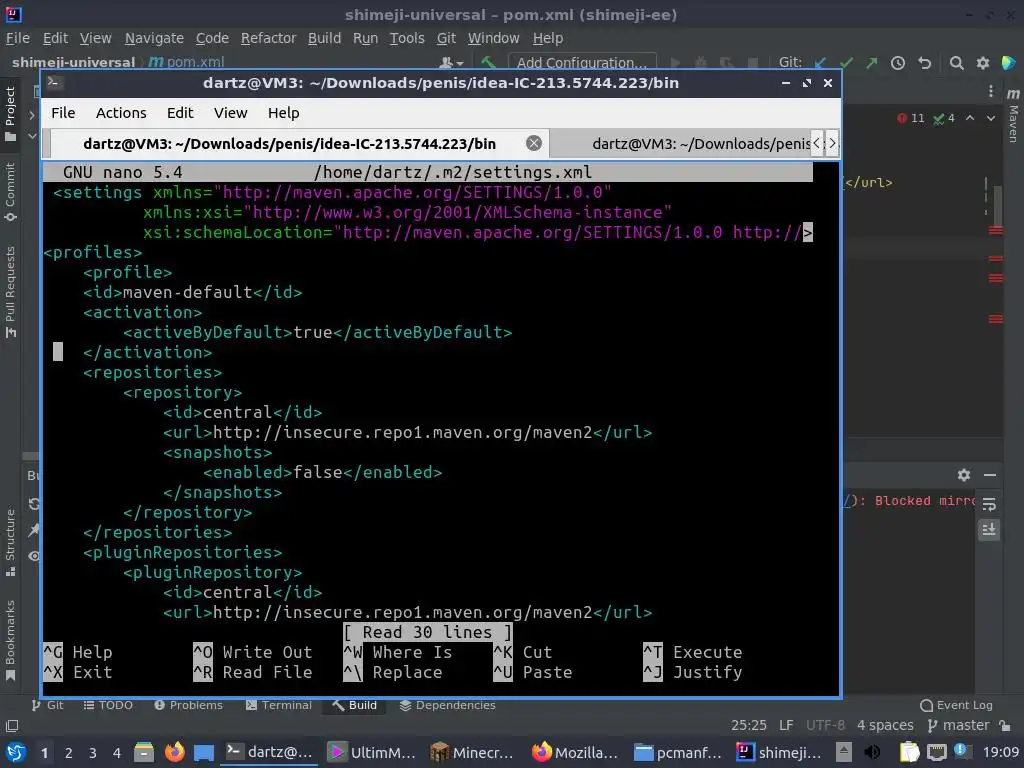The height and width of the screenshot is (768, 1024).
Task: Click the Git commit checkmark icon
Action: pyautogui.click(x=846, y=63)
